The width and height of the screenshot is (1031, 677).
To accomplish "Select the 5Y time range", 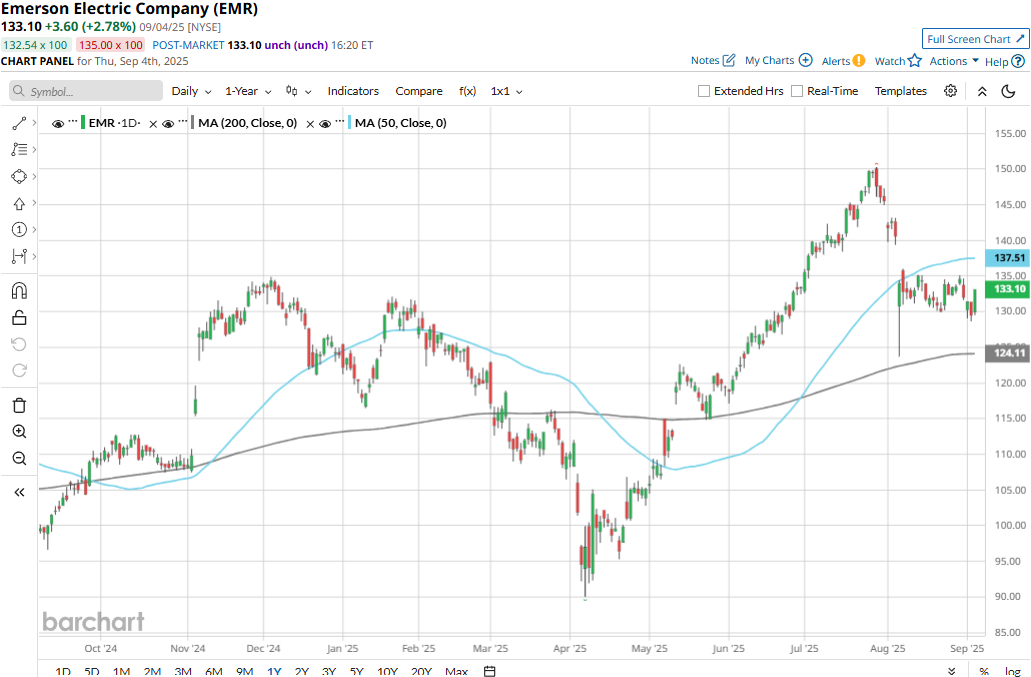I will (x=356, y=671).
